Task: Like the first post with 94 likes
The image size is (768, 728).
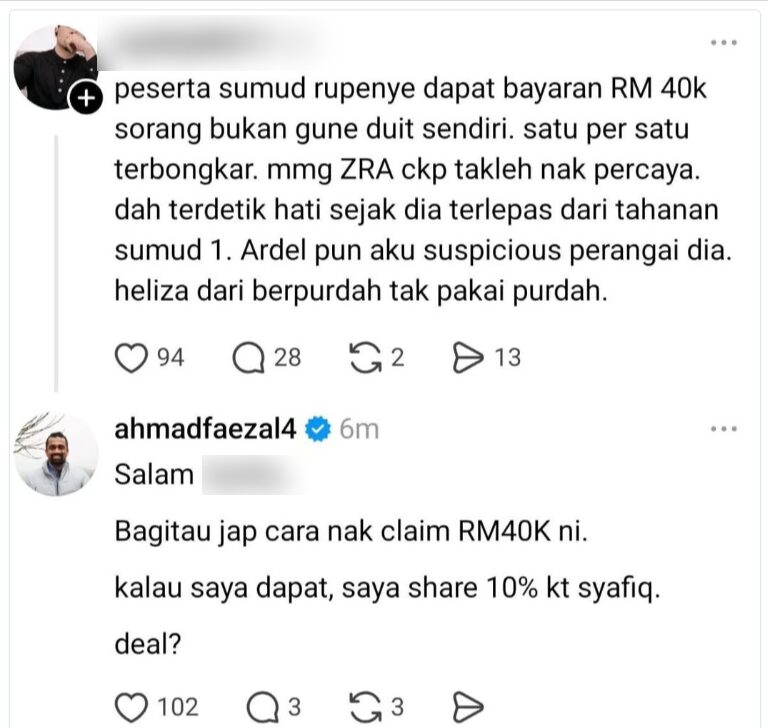Action: coord(131,358)
